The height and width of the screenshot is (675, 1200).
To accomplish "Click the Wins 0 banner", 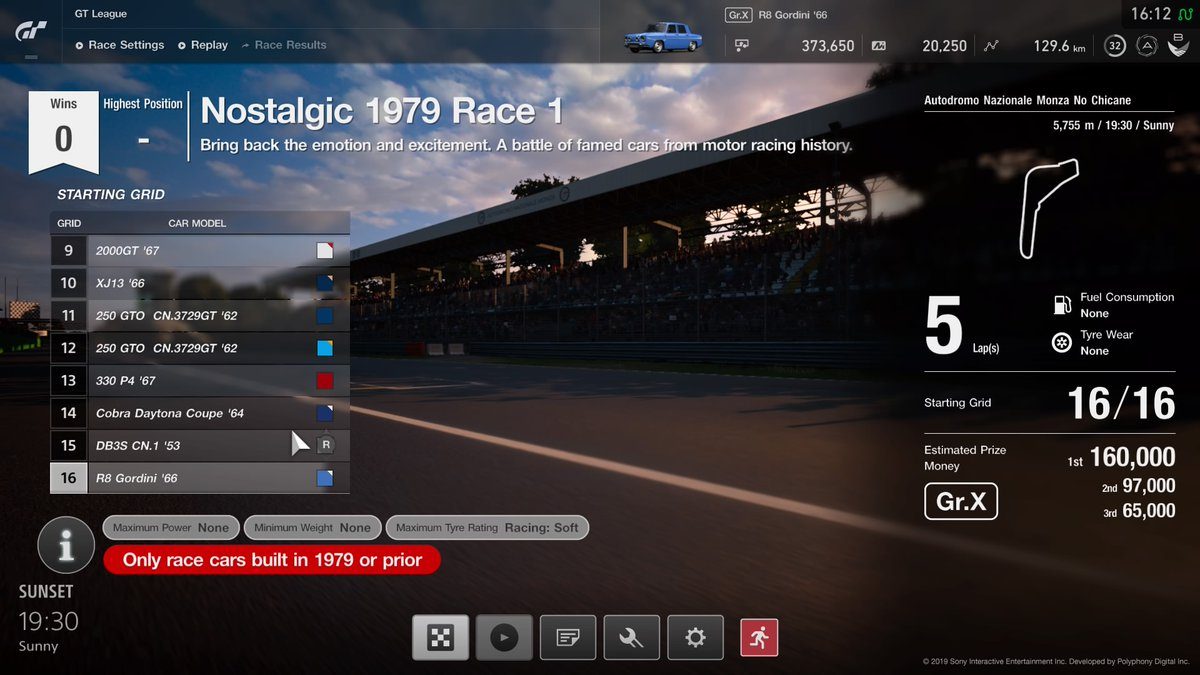I will pyautogui.click(x=64, y=131).
